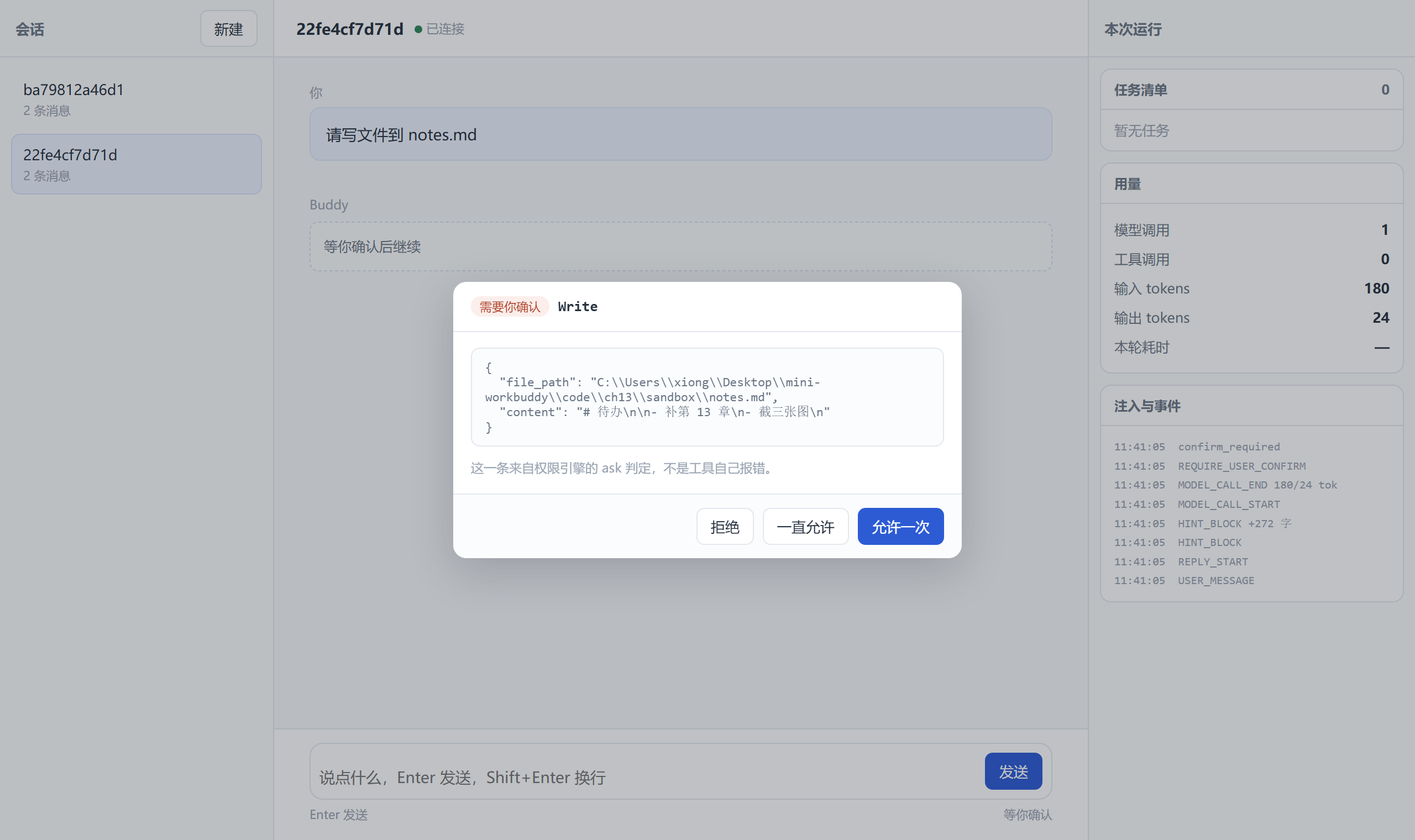Screen dimensions: 1415x840
Task: Click the 拒绝 button in the dialog
Action: point(725,527)
